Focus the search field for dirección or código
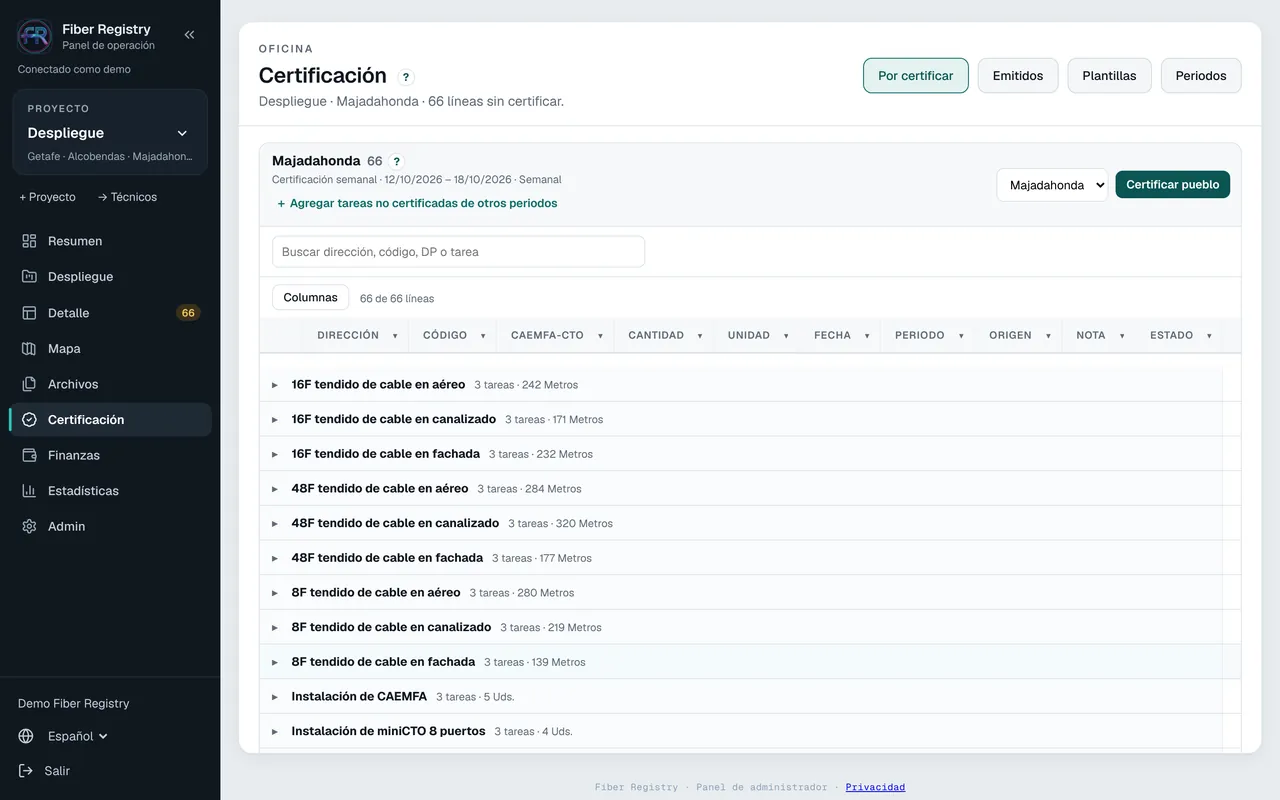This screenshot has height=800, width=1280. tap(458, 252)
